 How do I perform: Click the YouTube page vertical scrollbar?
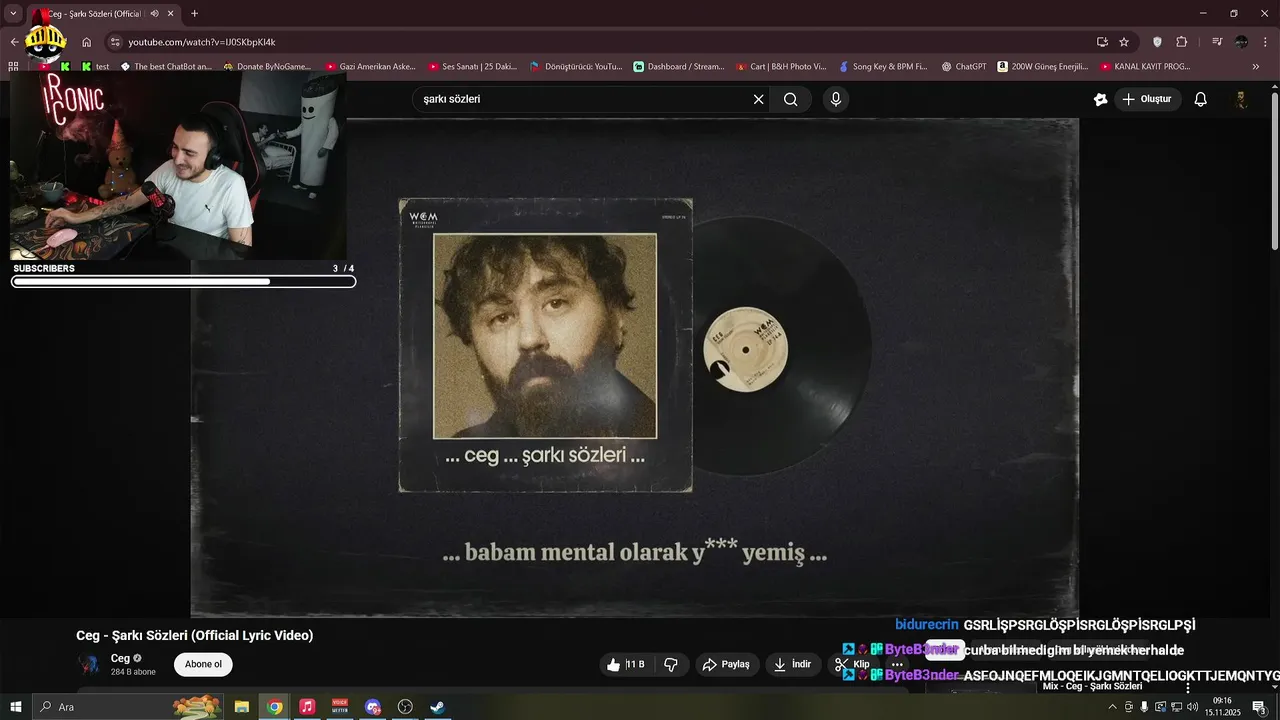point(1274,170)
